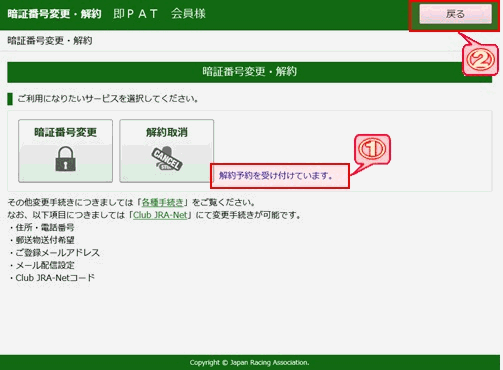This screenshot has width=503, height=370.
Task: Click the ご利用になりたいサービスを選択してください instruction
Action: (x=108, y=99)
